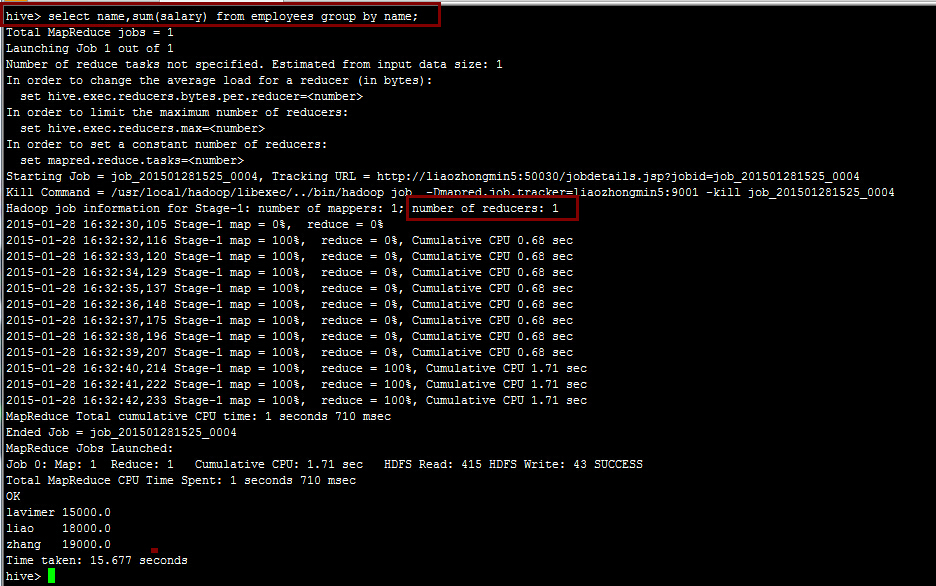936x586 pixels.
Task: Click 'set hive.exec.reducers.max=<number>' line
Action: [143, 128]
